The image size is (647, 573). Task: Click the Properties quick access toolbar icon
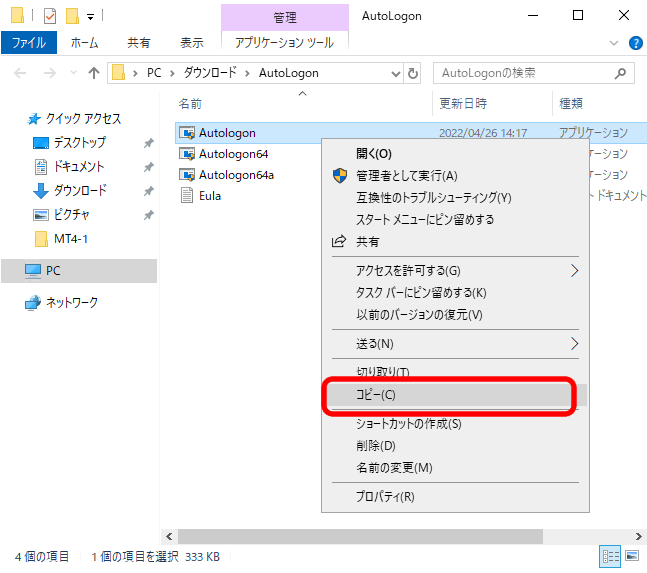coord(50,17)
